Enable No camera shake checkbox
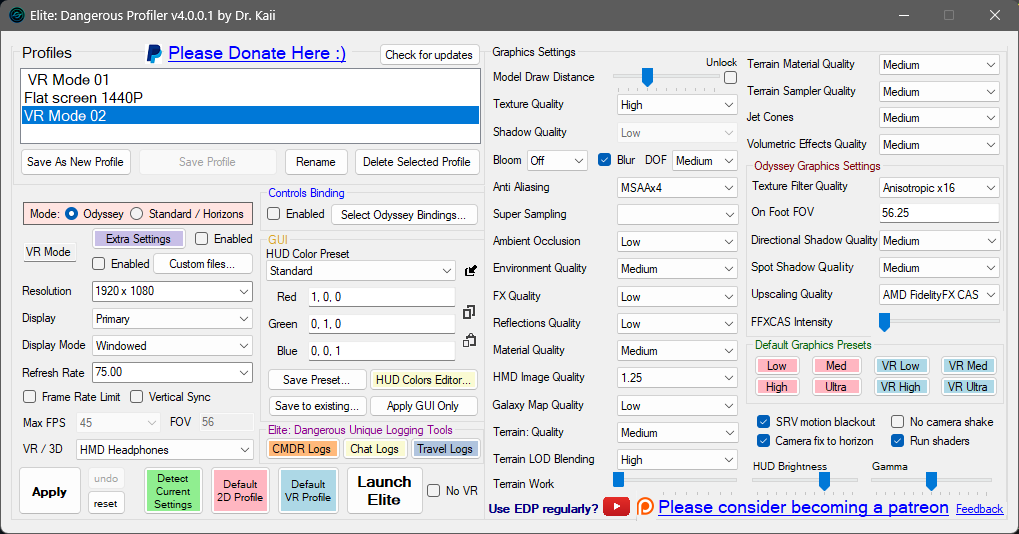1019x534 pixels. click(x=897, y=422)
